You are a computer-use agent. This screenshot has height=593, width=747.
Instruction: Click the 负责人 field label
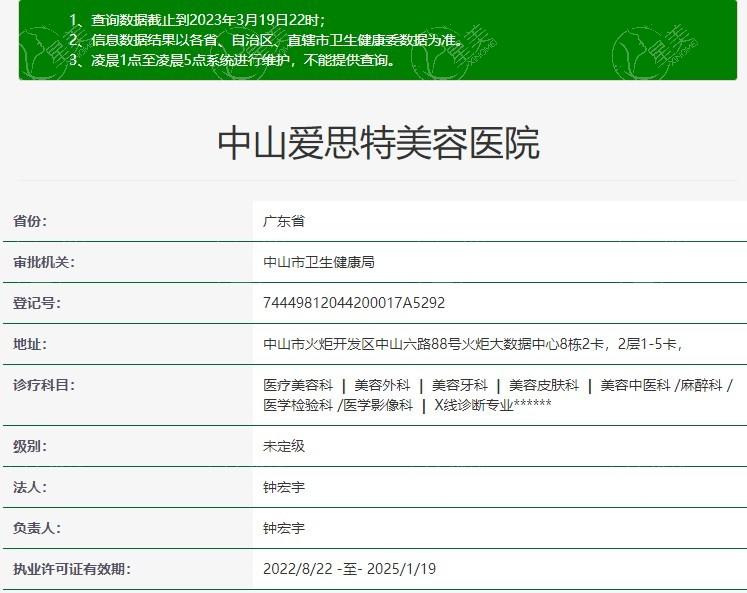[37, 528]
